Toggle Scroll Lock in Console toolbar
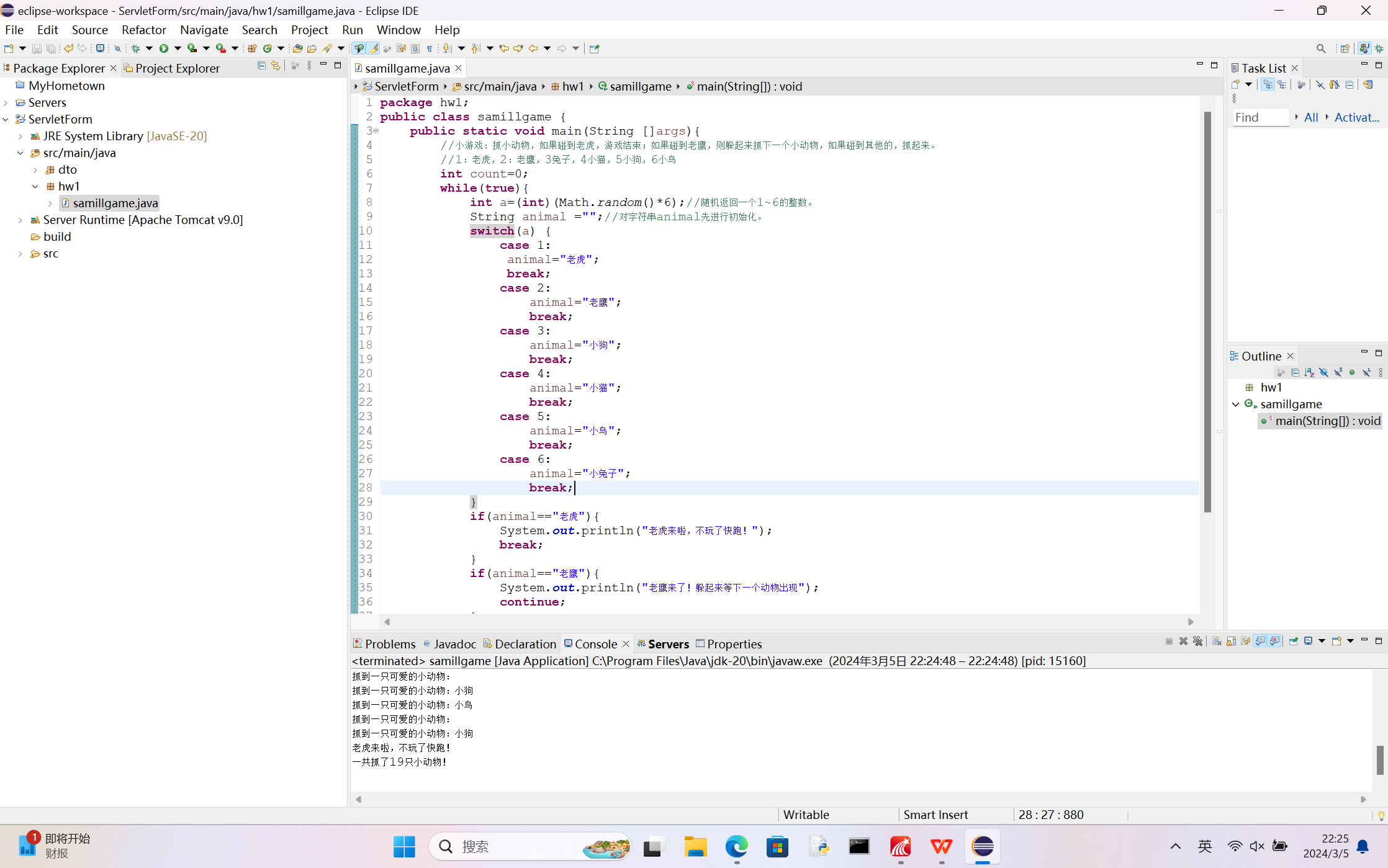The width and height of the screenshot is (1388, 868). (1231, 642)
